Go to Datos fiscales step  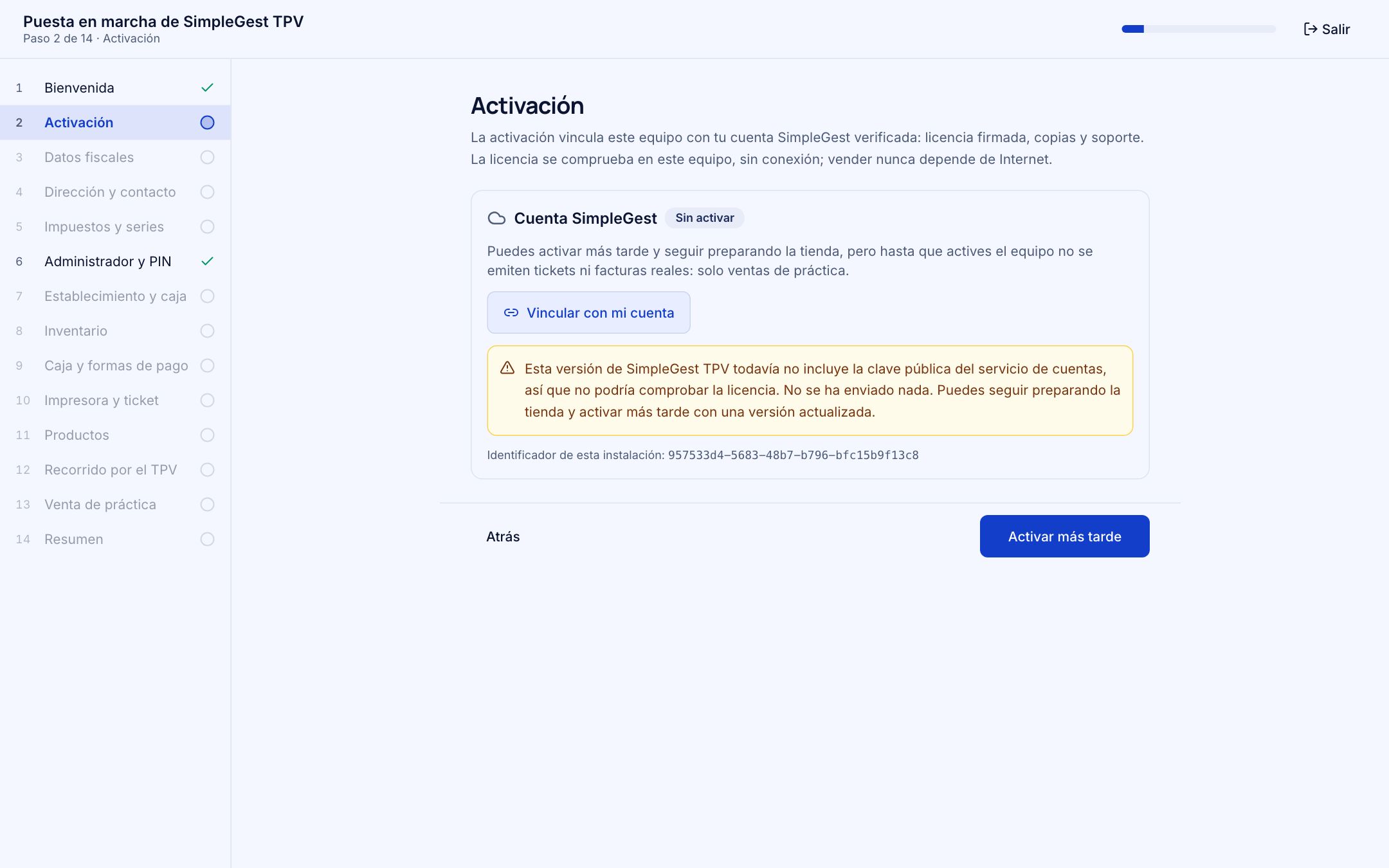115,157
